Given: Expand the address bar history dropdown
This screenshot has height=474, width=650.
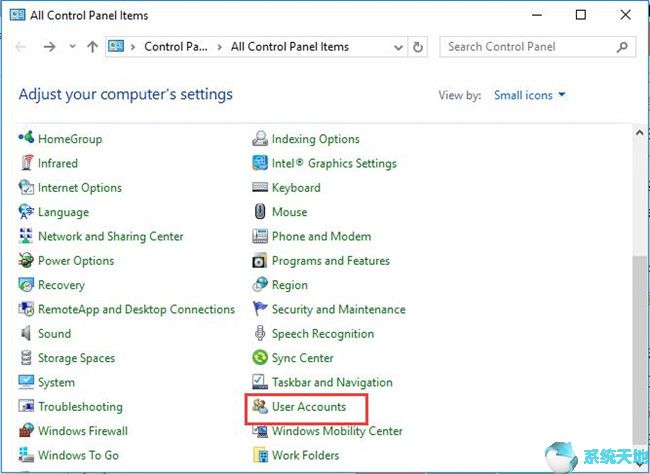Looking at the screenshot, I should (x=398, y=47).
